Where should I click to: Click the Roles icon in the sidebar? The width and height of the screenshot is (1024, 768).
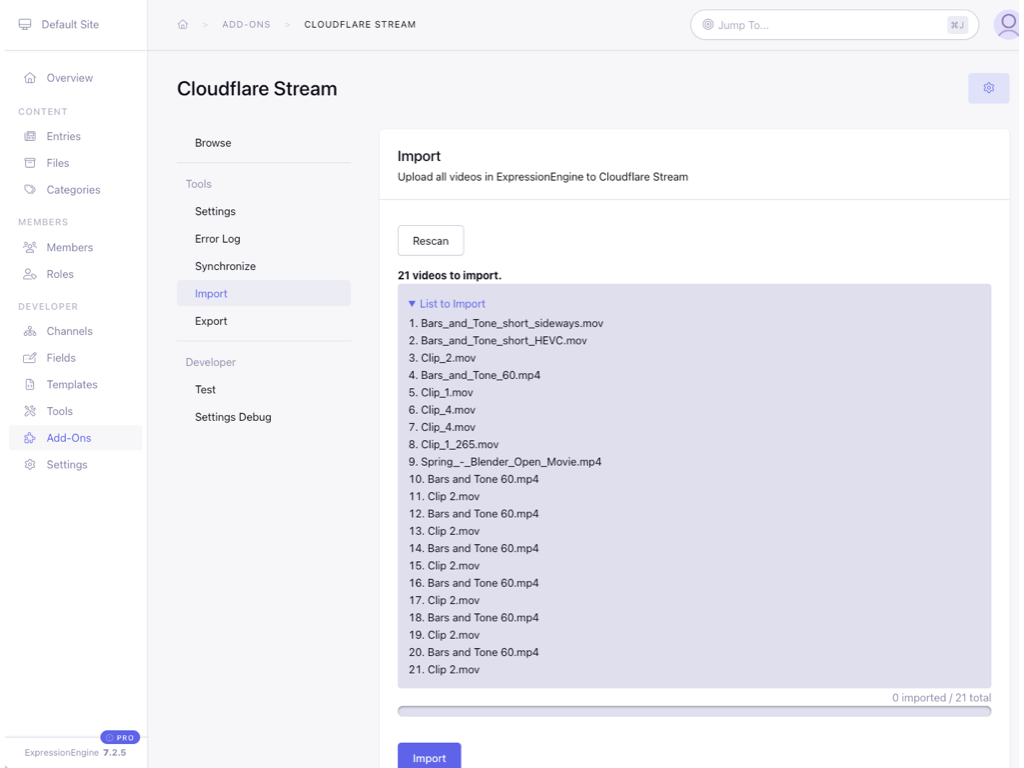[x=30, y=274]
